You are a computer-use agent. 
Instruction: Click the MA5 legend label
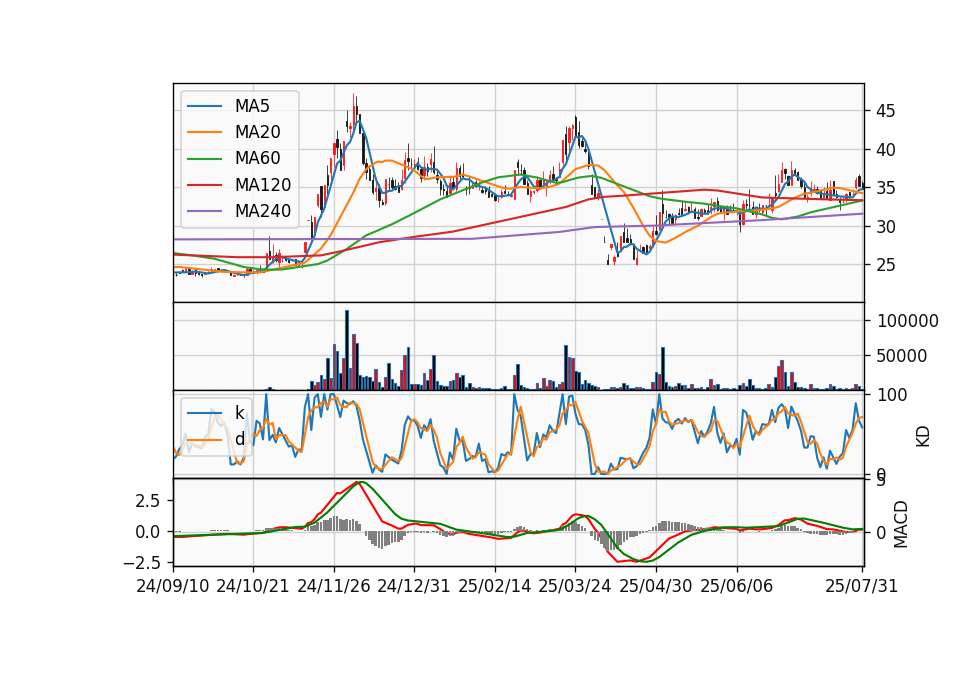tap(252, 106)
